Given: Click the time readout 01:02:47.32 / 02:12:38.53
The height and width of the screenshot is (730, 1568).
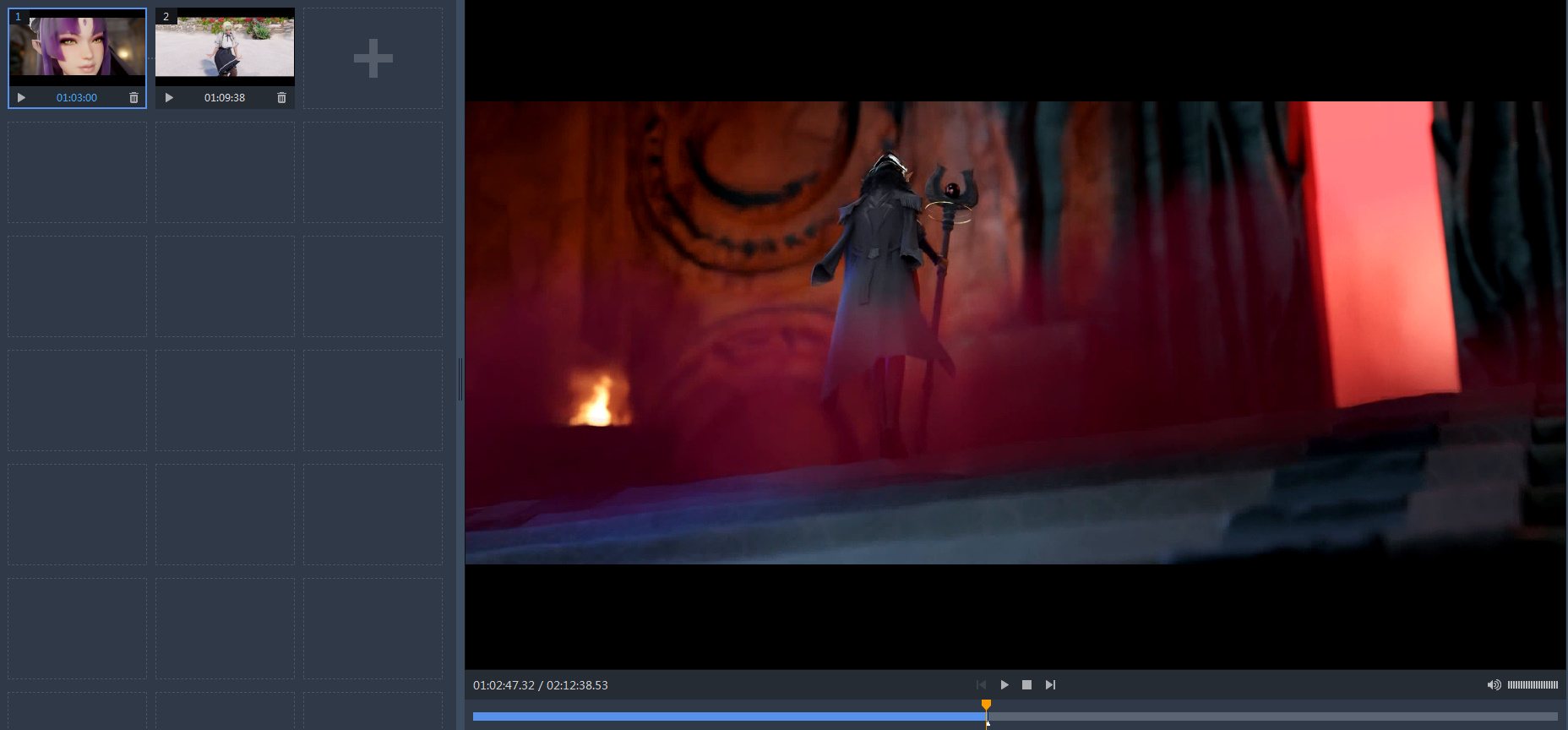Looking at the screenshot, I should point(541,685).
